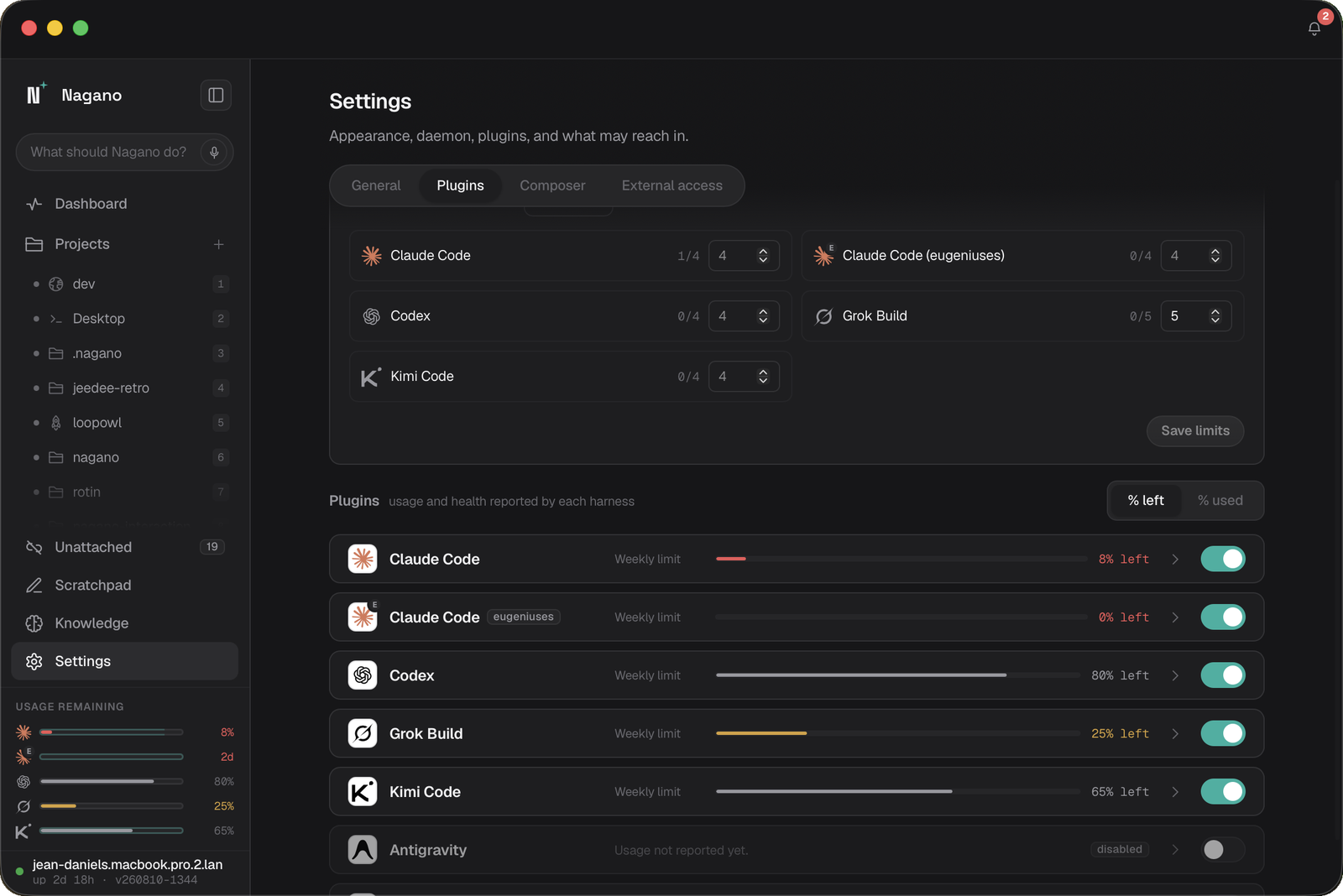Click the Claude Code icon in limits
This screenshot has height=896, width=1343.
pos(372,256)
